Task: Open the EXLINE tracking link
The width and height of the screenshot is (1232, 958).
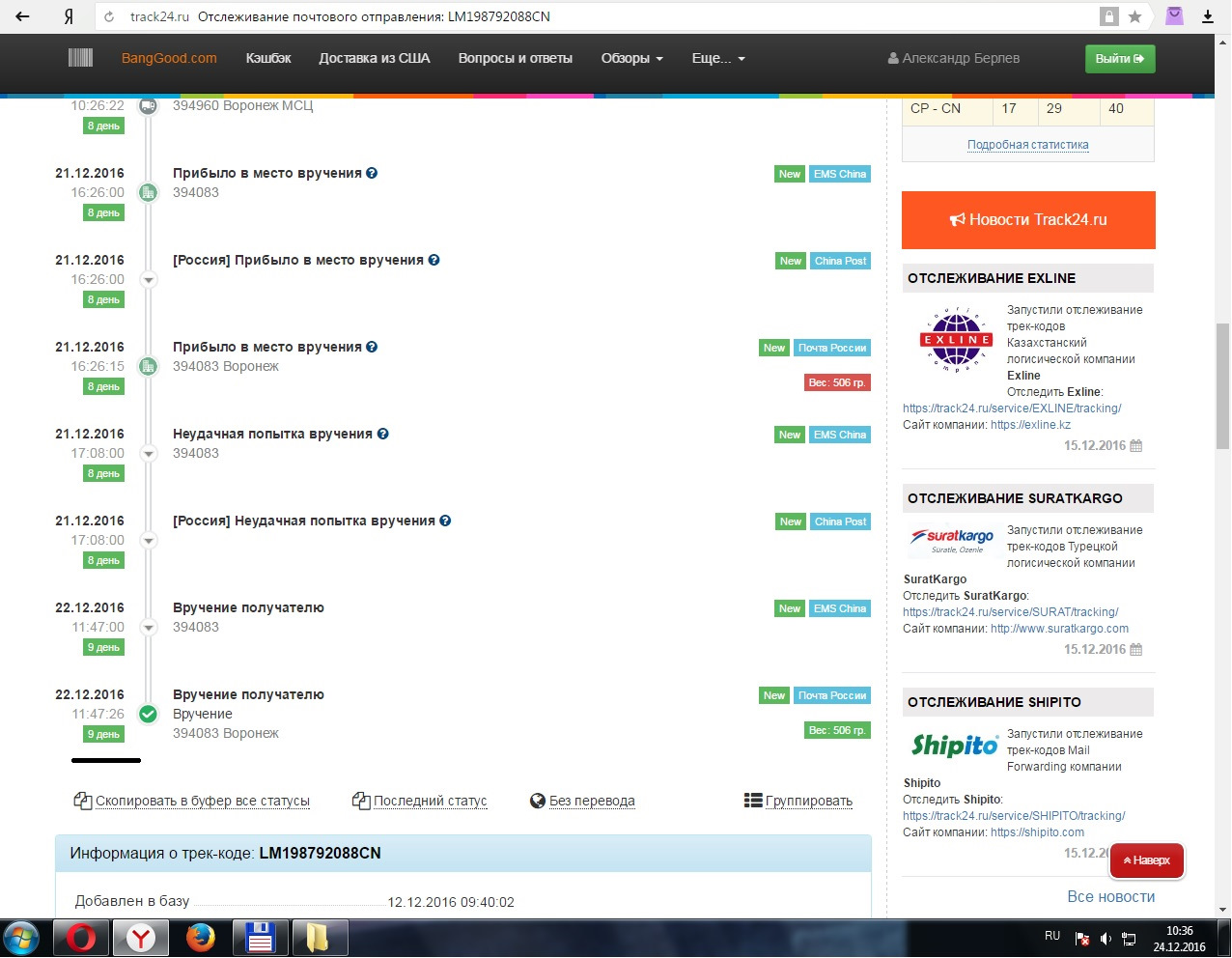Action: point(1012,408)
